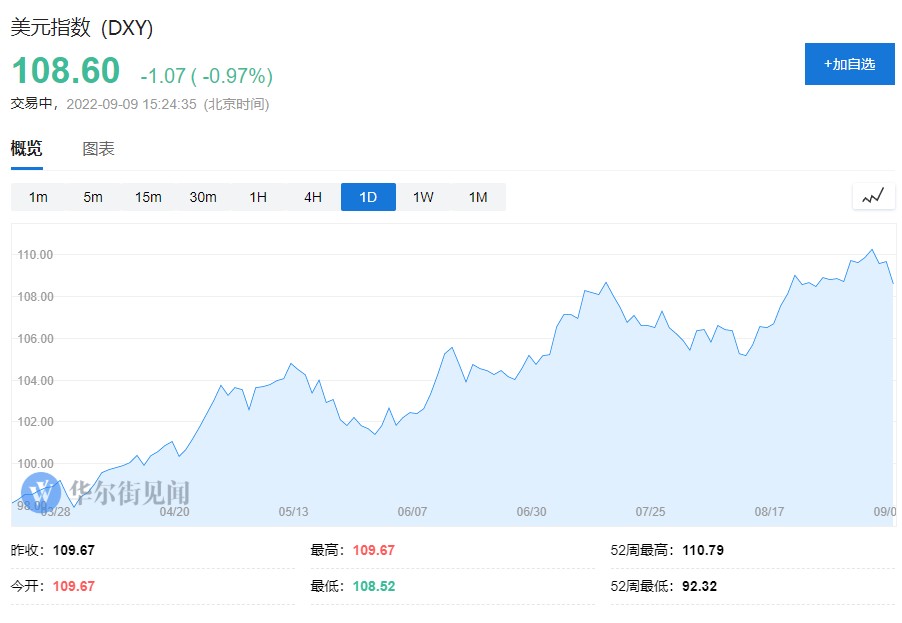Click the line chart type icon
Viewport: 902px width, 623px height.
pos(873,197)
